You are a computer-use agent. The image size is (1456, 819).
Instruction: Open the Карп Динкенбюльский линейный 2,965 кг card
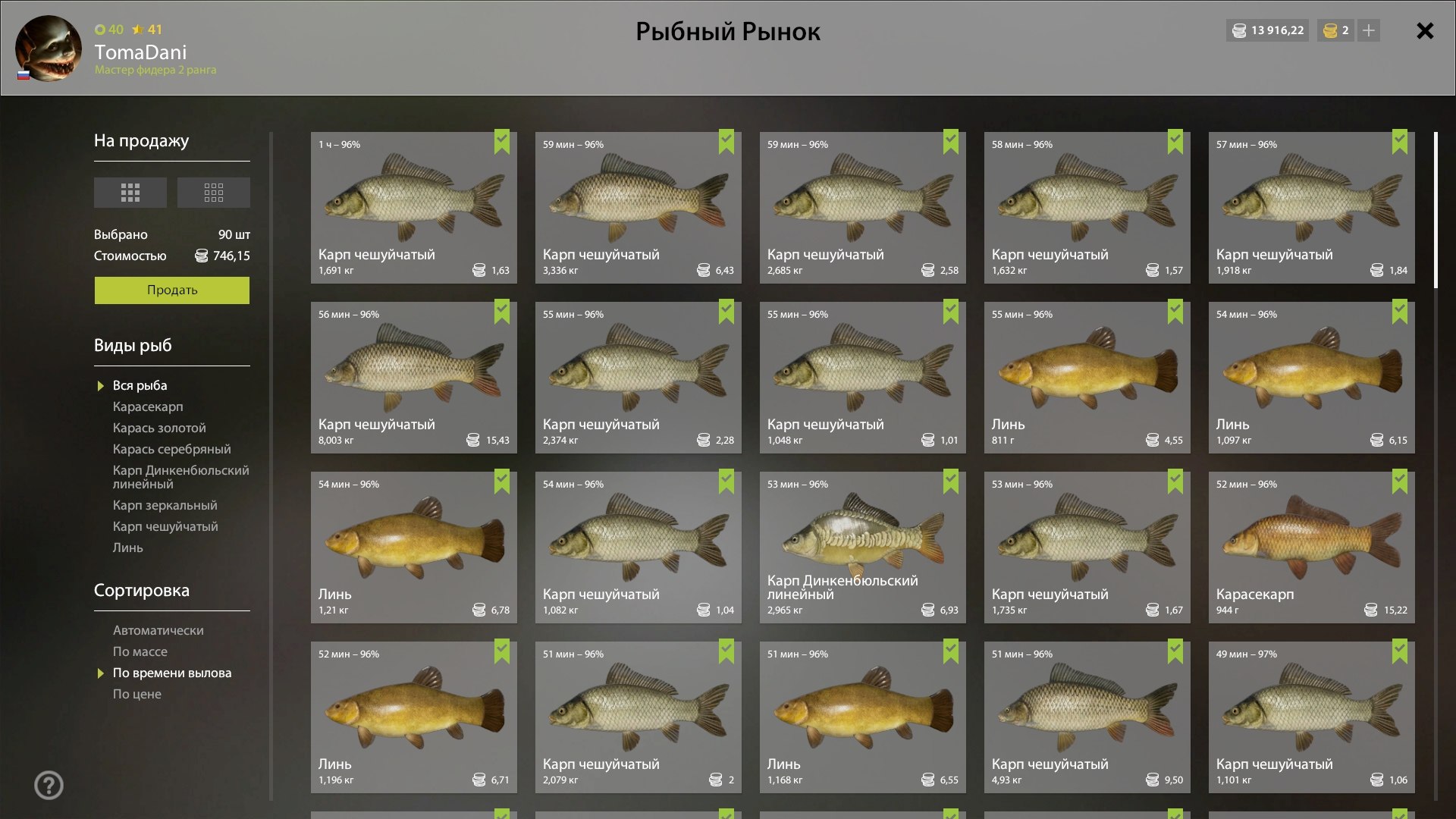863,548
